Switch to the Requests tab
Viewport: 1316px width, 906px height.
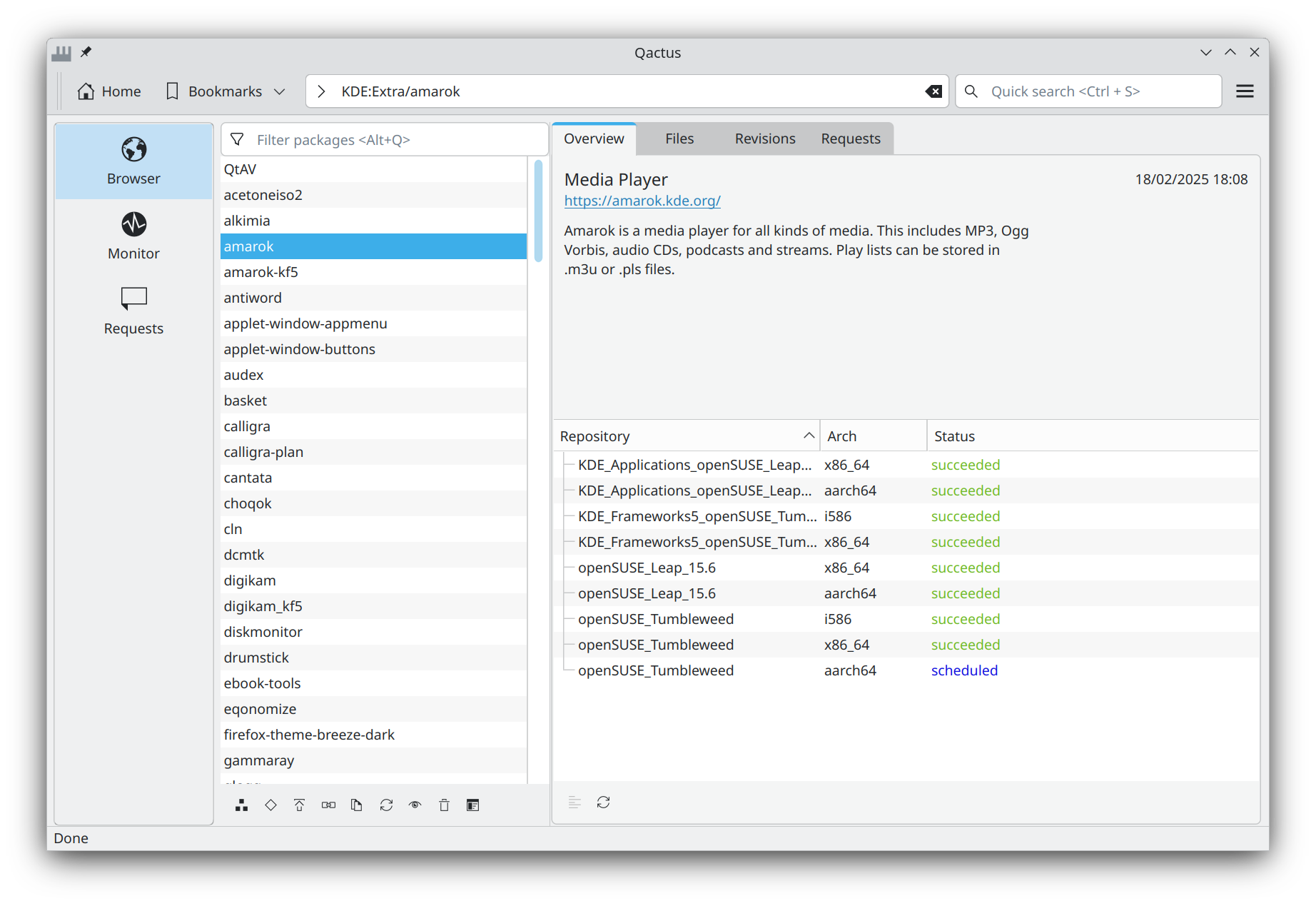[x=851, y=139]
